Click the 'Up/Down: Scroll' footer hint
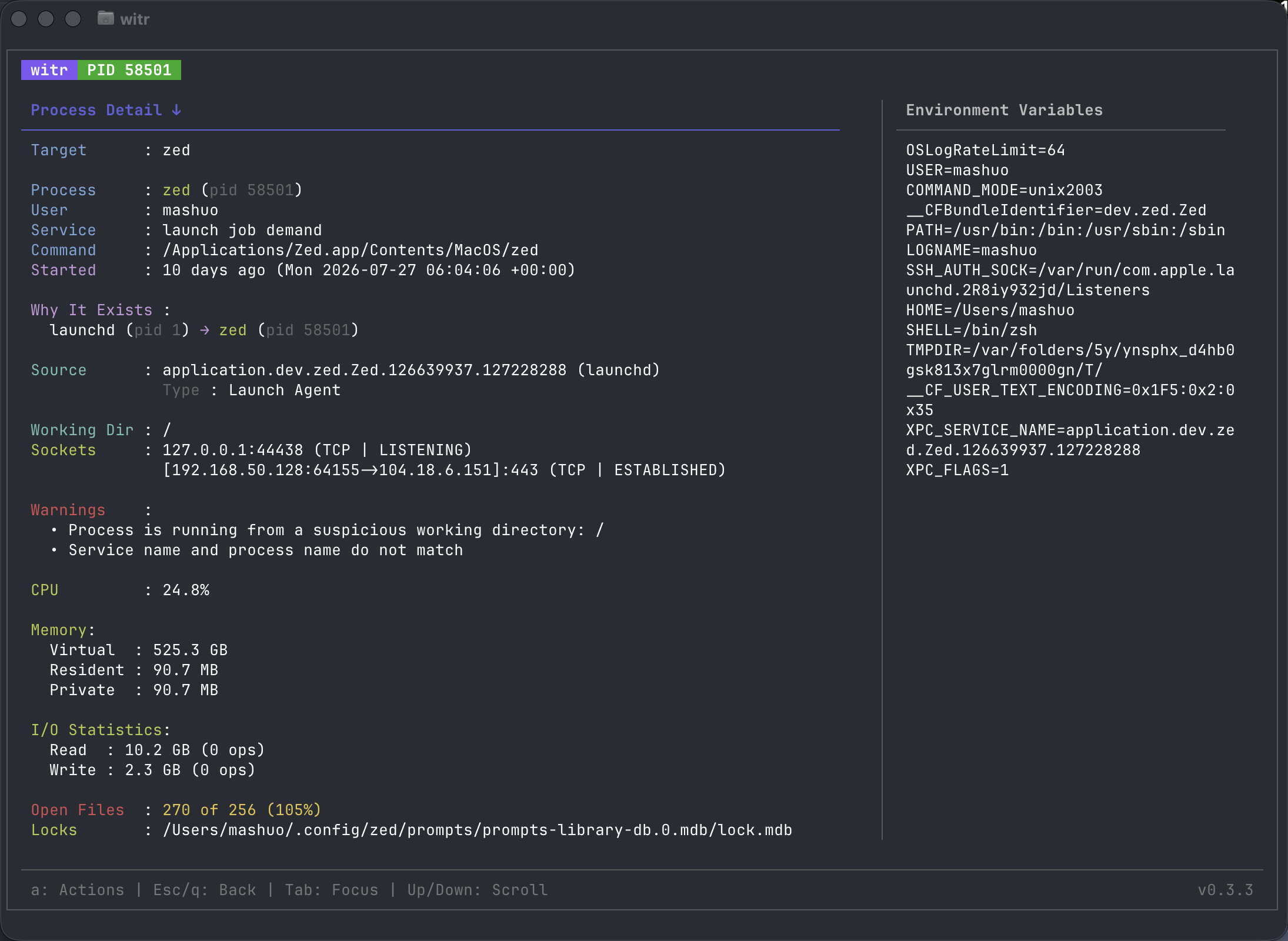This screenshot has width=1288, height=941. [x=478, y=890]
